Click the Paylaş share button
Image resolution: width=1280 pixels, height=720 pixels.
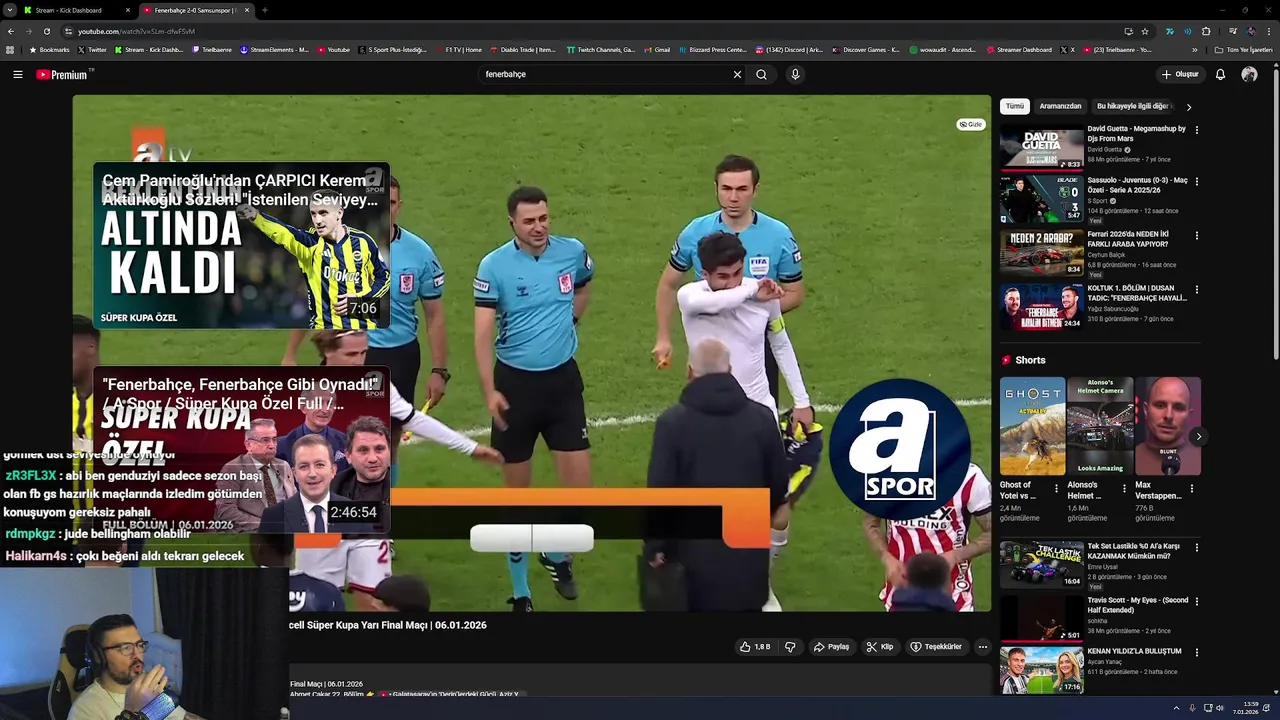point(832,647)
